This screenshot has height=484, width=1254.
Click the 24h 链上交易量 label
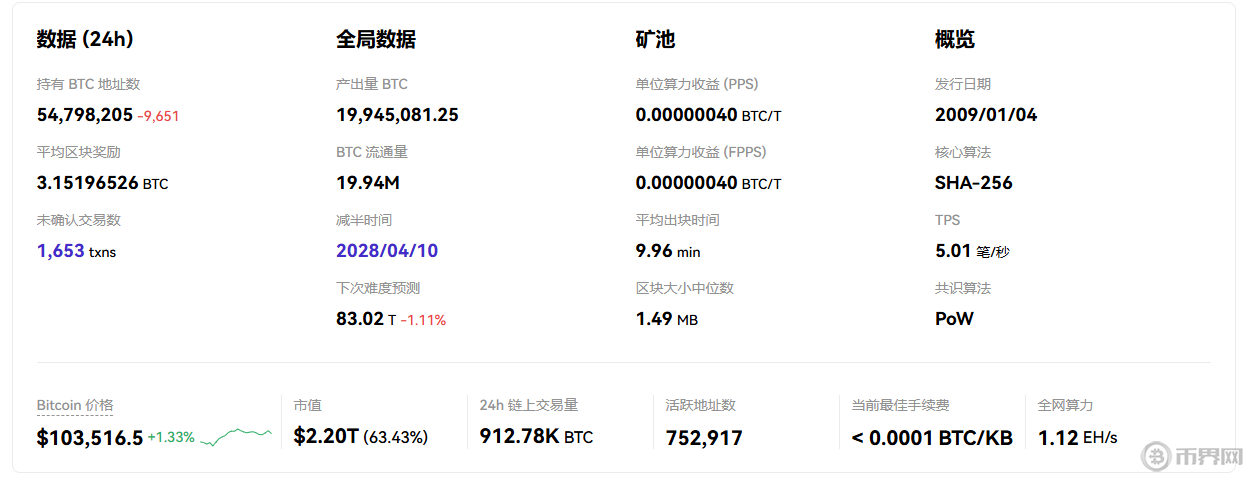[x=529, y=405]
